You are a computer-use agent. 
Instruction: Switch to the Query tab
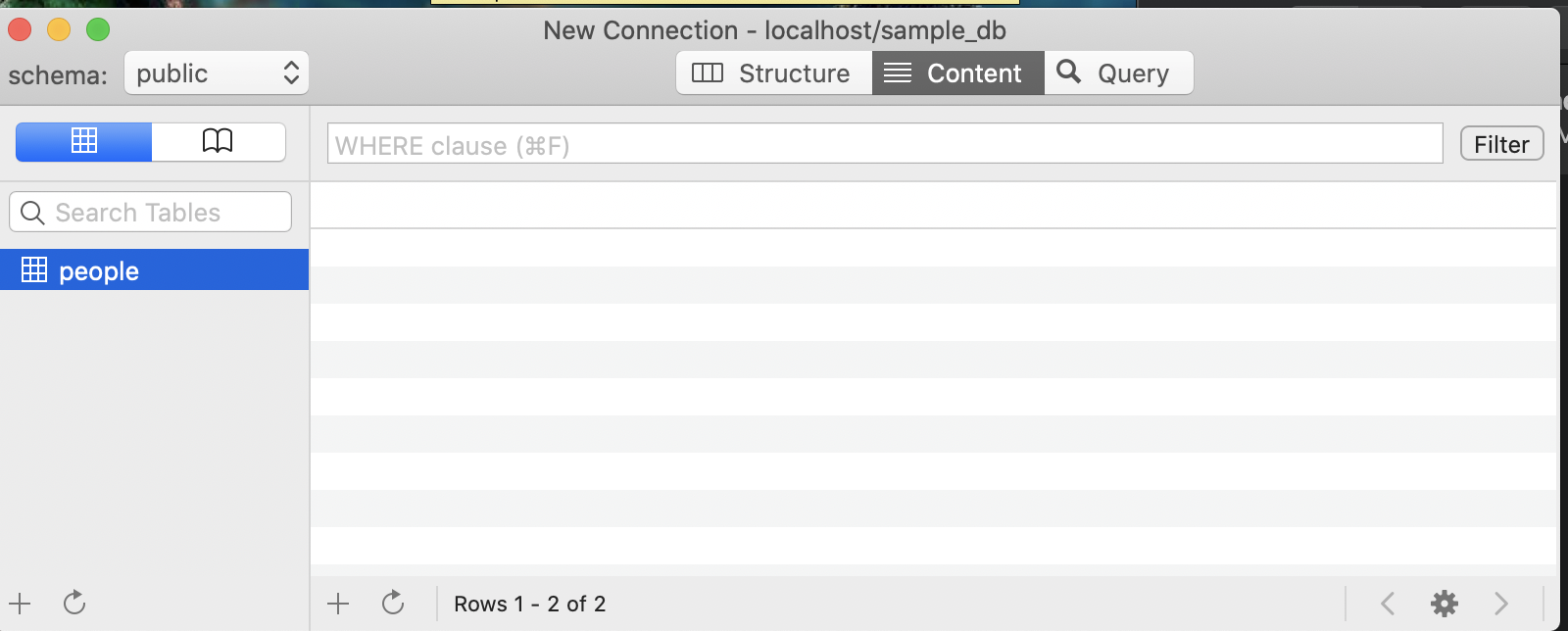(x=1118, y=73)
